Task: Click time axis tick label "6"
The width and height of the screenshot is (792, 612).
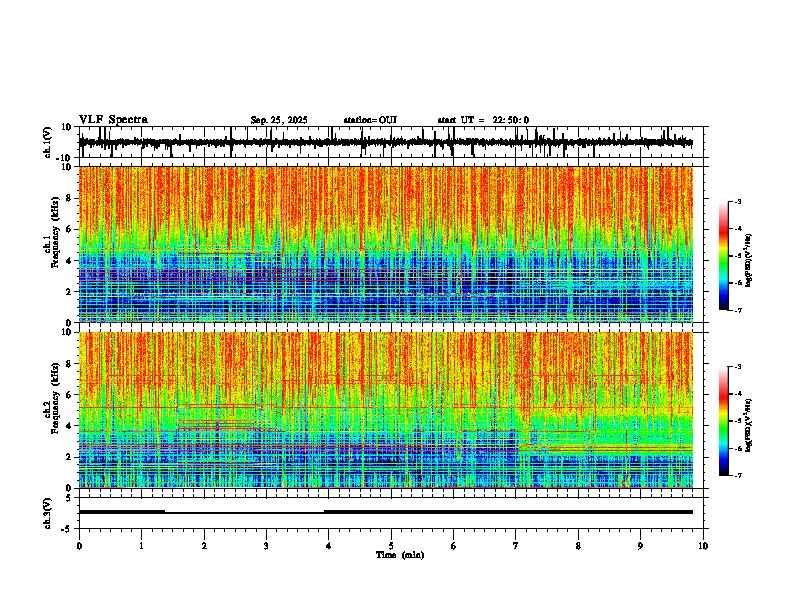Action: click(454, 546)
